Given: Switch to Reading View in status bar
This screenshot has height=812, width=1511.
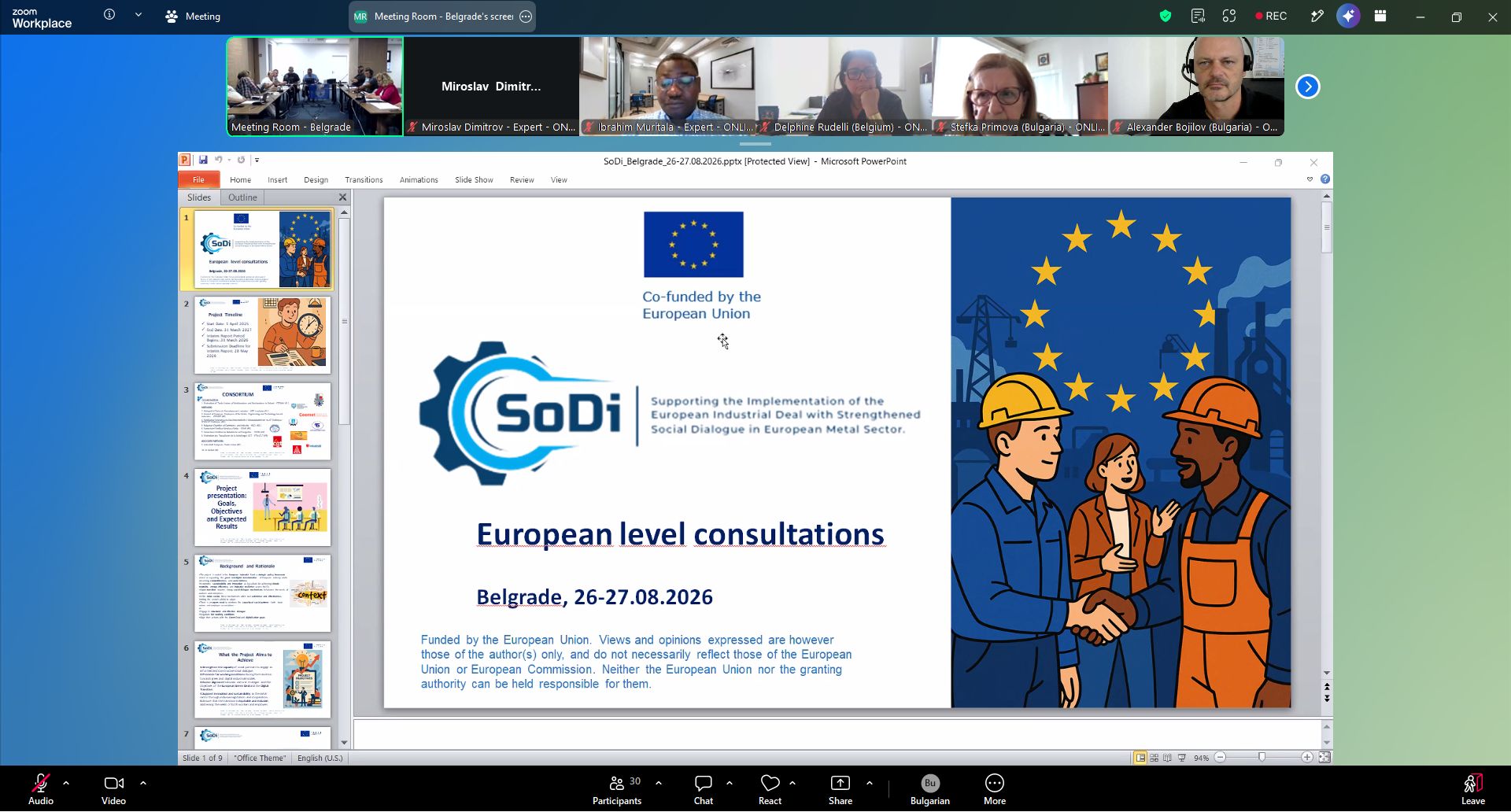Looking at the screenshot, I should click(x=1167, y=758).
